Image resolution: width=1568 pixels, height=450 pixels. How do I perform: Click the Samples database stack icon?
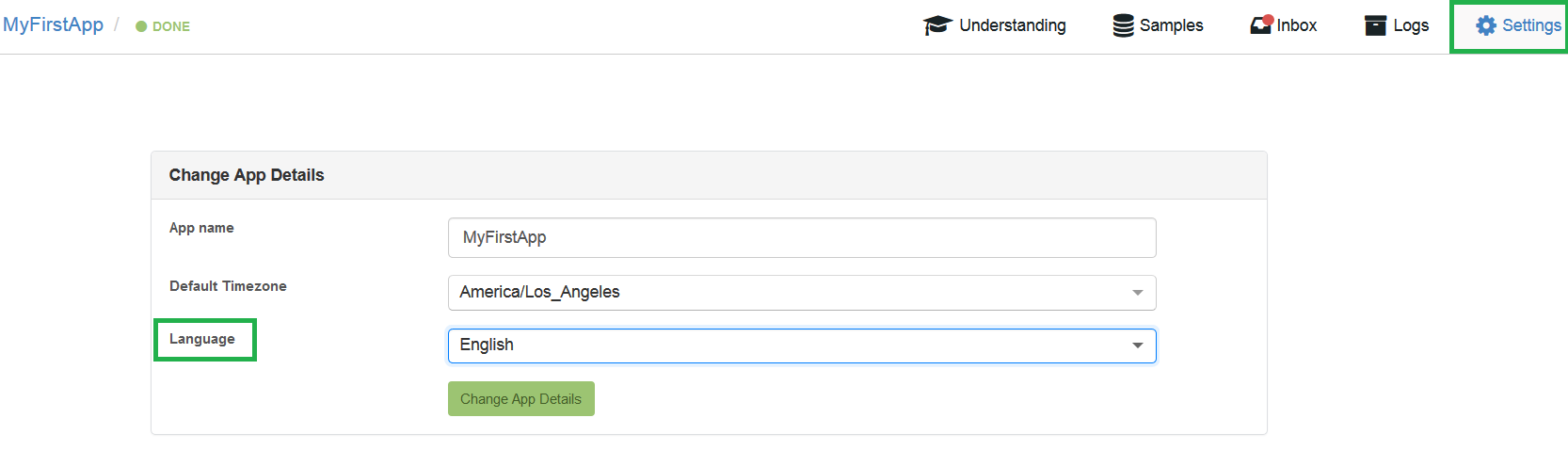(x=1123, y=25)
